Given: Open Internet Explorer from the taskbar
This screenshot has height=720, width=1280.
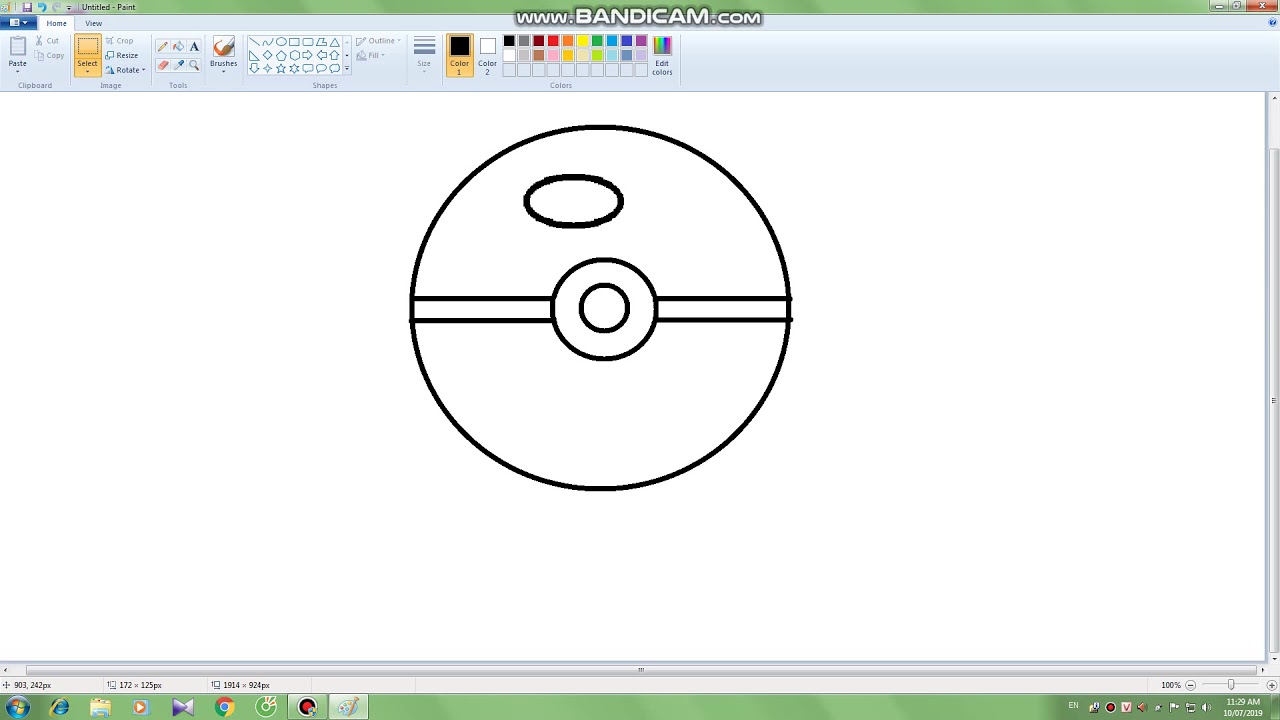Looking at the screenshot, I should coord(60,707).
